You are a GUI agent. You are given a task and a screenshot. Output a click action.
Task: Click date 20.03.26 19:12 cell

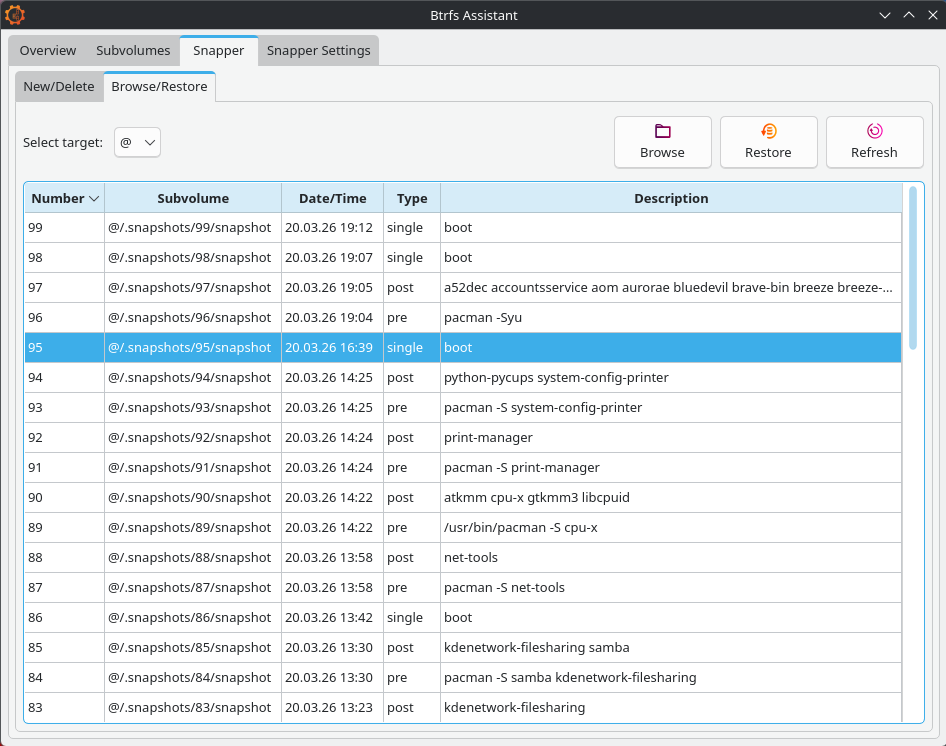coord(332,228)
